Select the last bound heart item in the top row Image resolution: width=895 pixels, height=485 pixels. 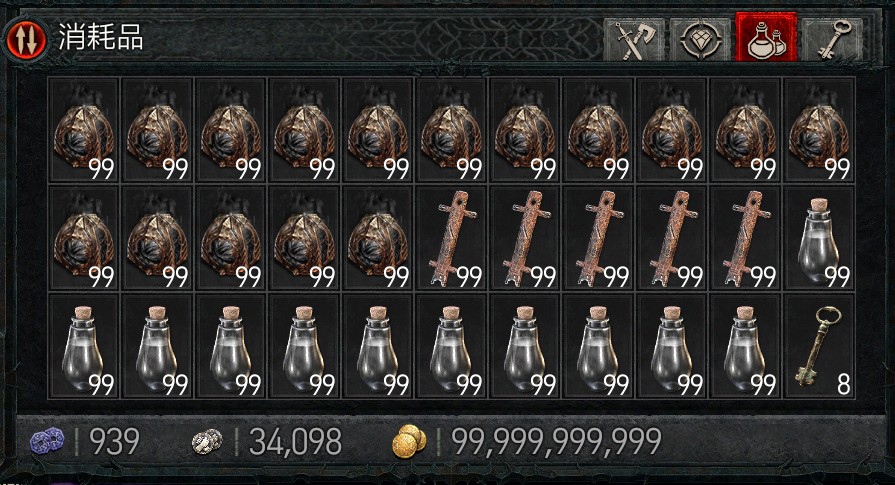[819, 130]
